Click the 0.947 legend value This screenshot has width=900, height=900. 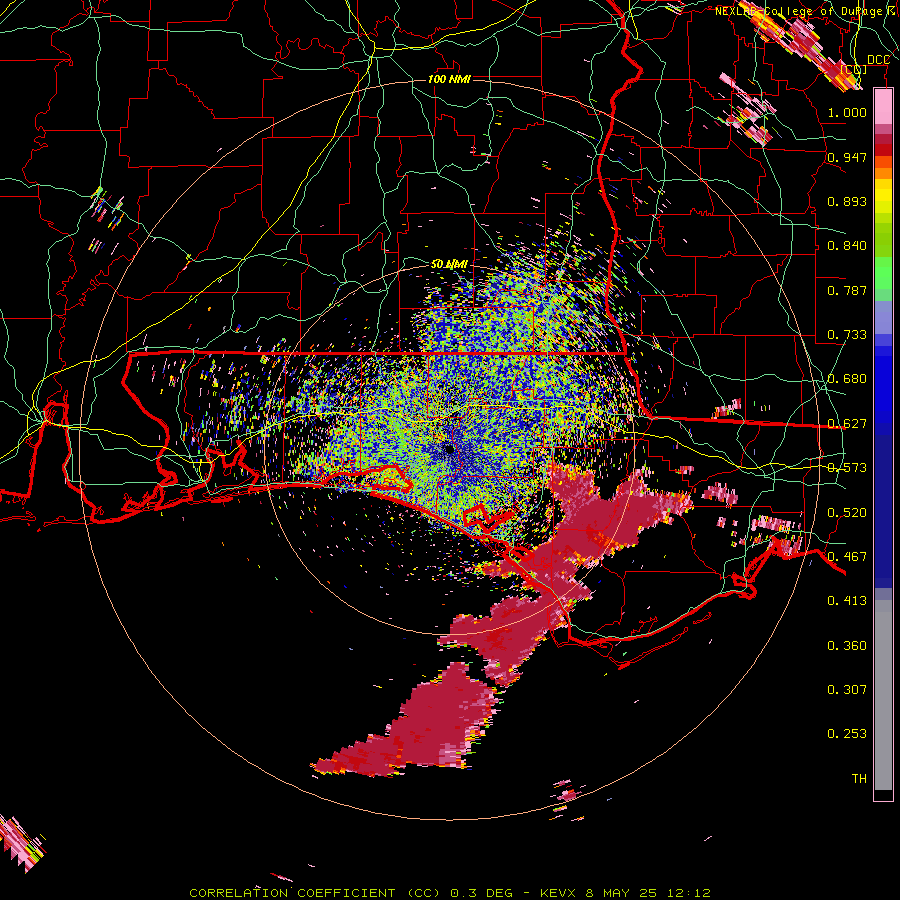(847, 157)
